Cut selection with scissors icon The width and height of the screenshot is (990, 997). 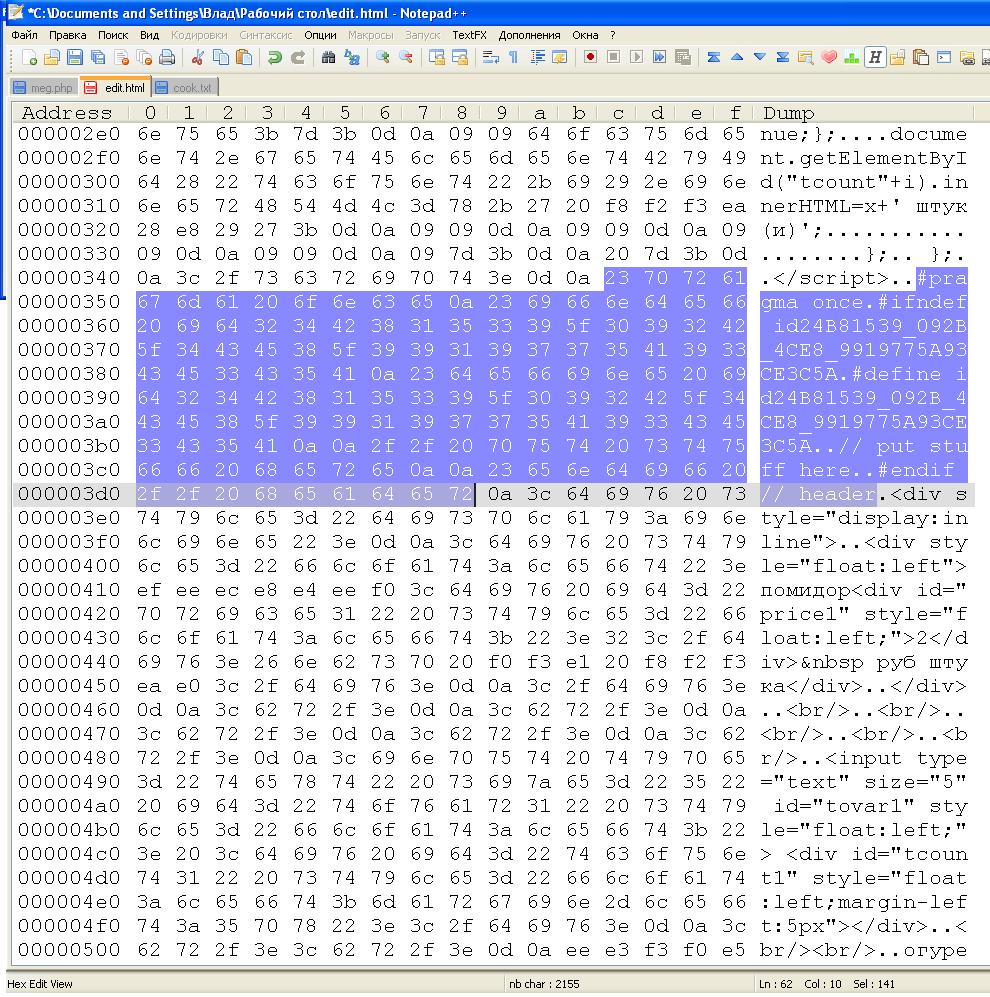coord(198,58)
